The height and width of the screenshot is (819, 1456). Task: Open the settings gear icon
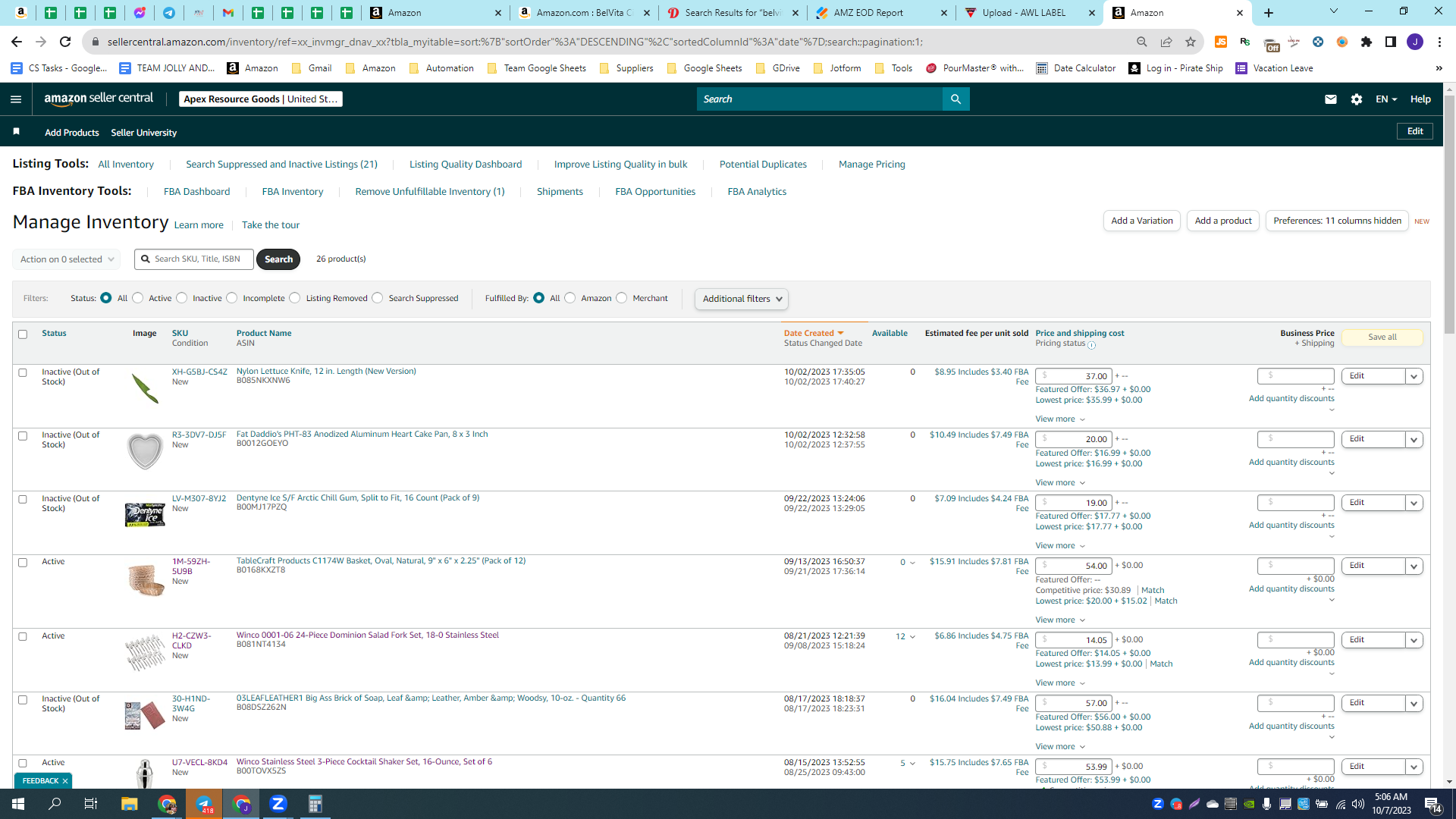coord(1357,99)
